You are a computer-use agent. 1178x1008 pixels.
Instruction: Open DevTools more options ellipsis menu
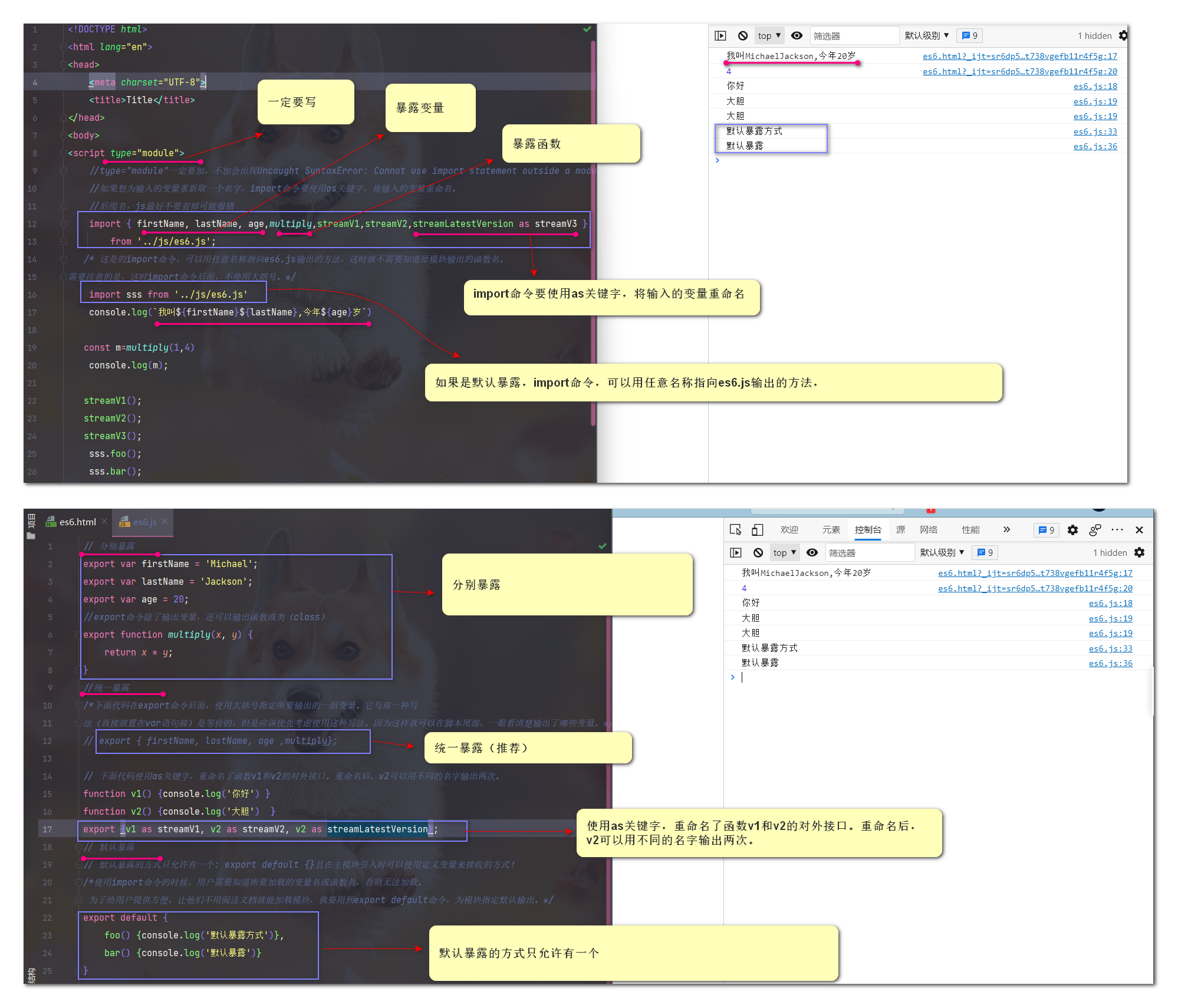click(x=1117, y=530)
